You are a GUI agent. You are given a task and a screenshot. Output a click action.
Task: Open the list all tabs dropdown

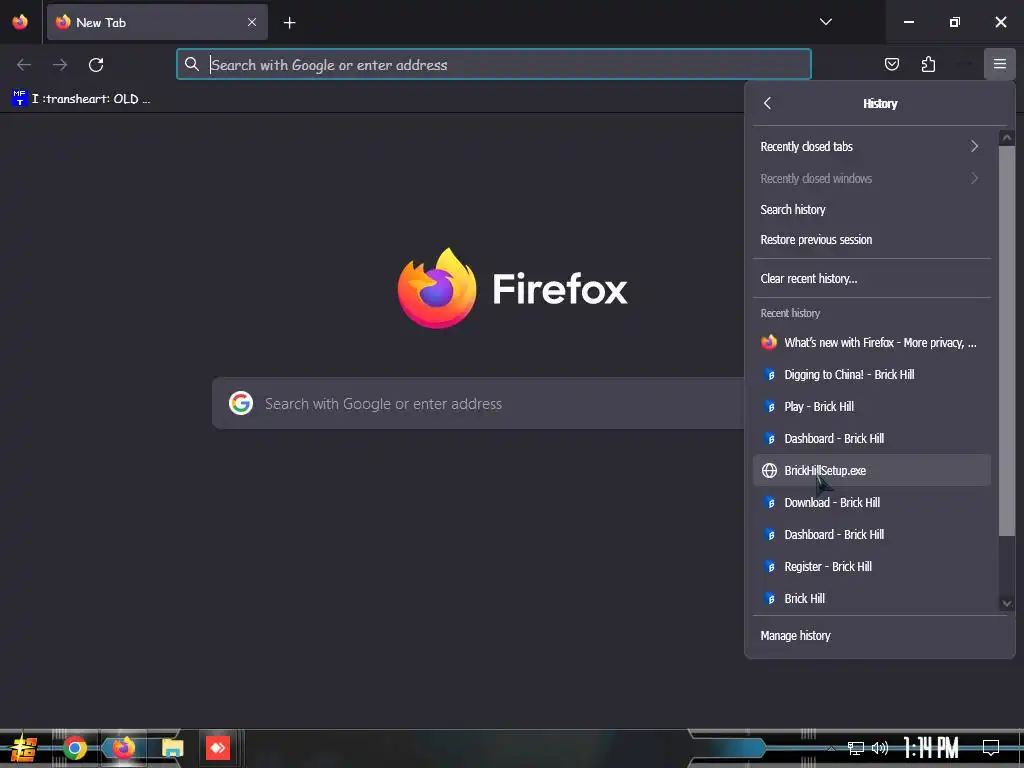825,22
